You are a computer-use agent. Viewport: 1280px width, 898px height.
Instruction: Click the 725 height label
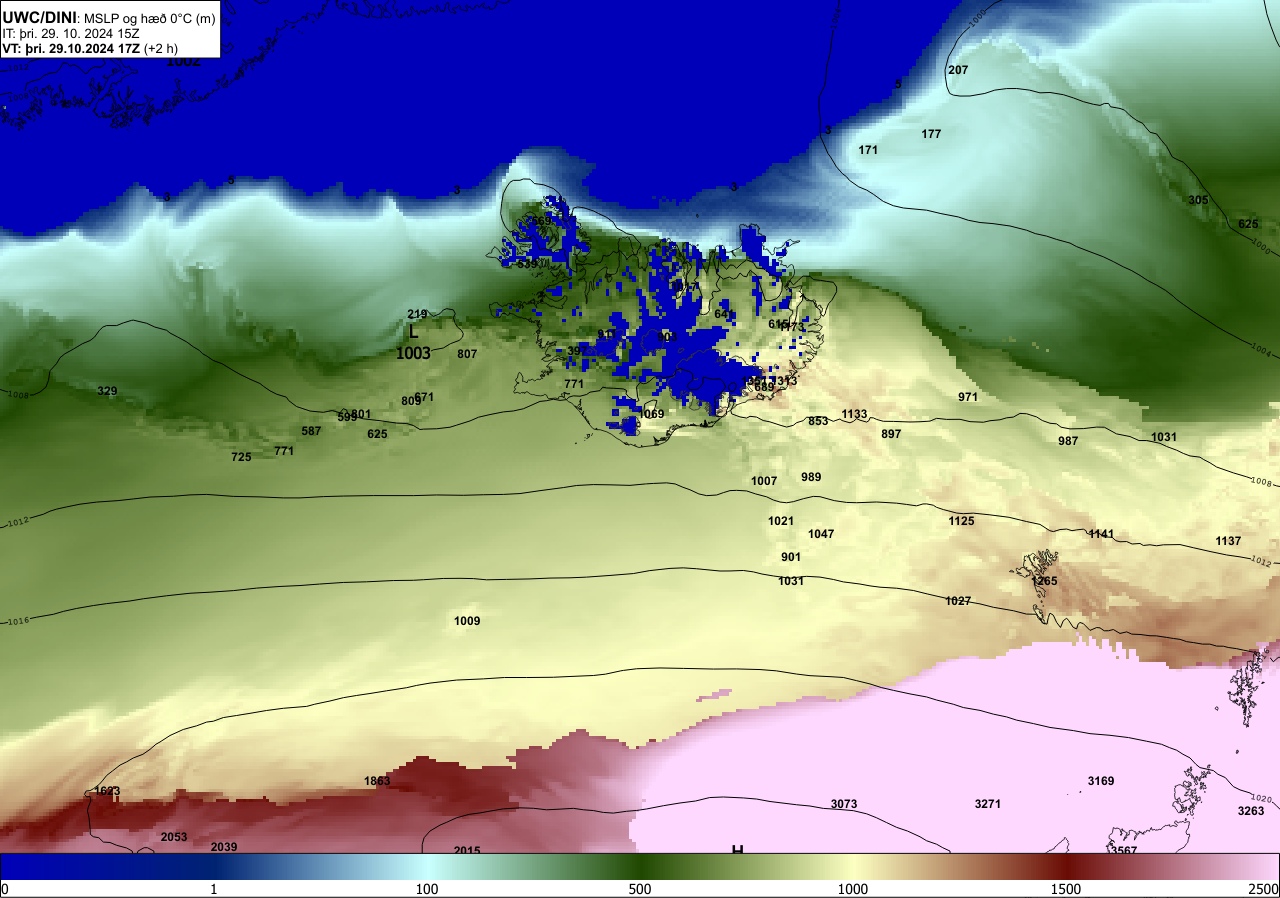241,457
